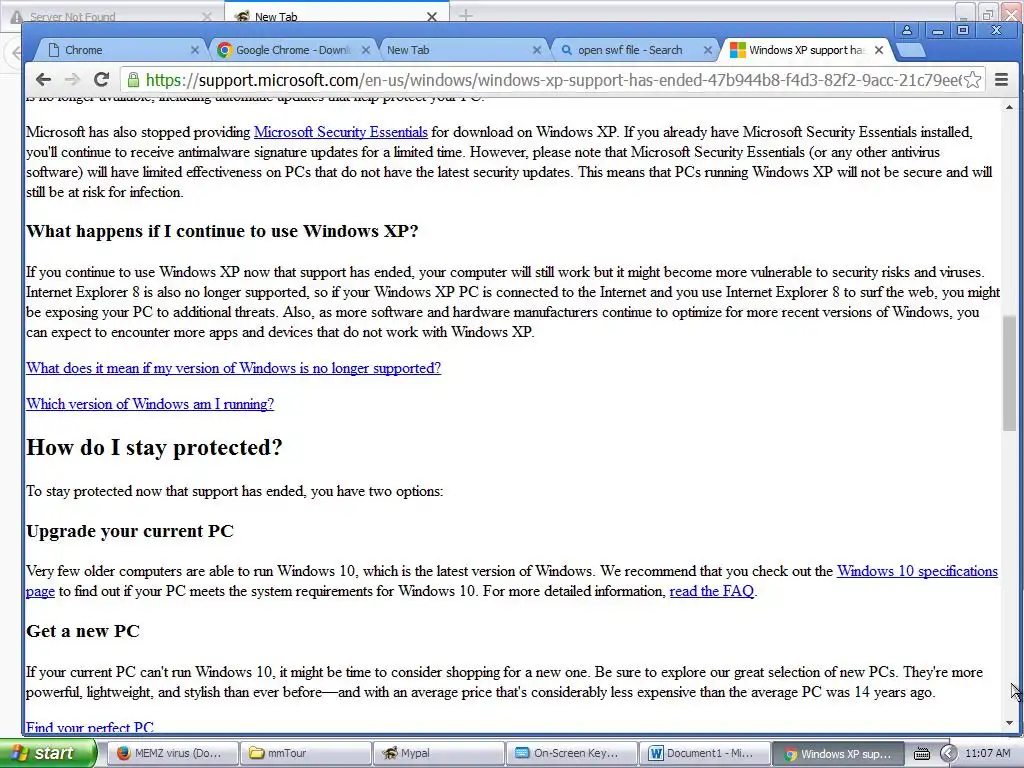Open the Chrome hamburger menu
This screenshot has height=768, width=1024.
(1001, 80)
